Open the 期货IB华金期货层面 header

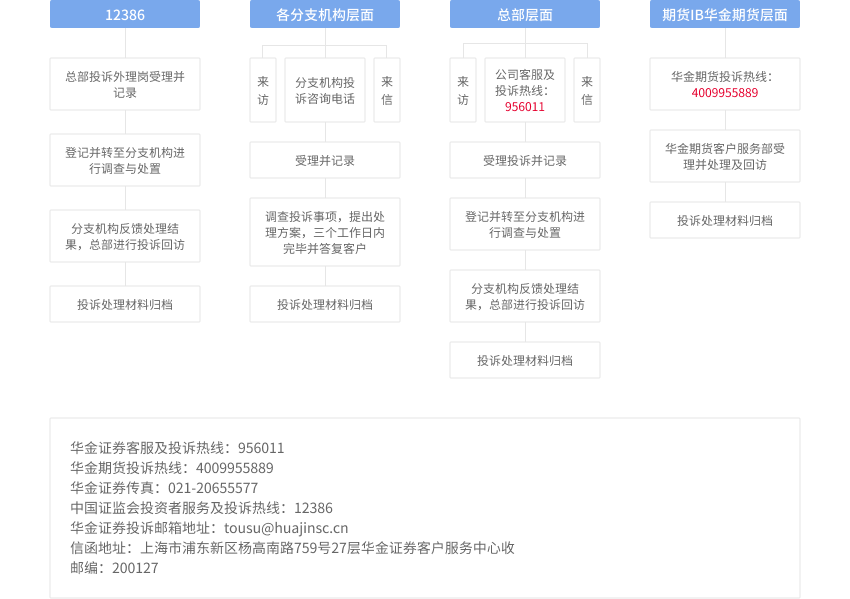point(725,14)
